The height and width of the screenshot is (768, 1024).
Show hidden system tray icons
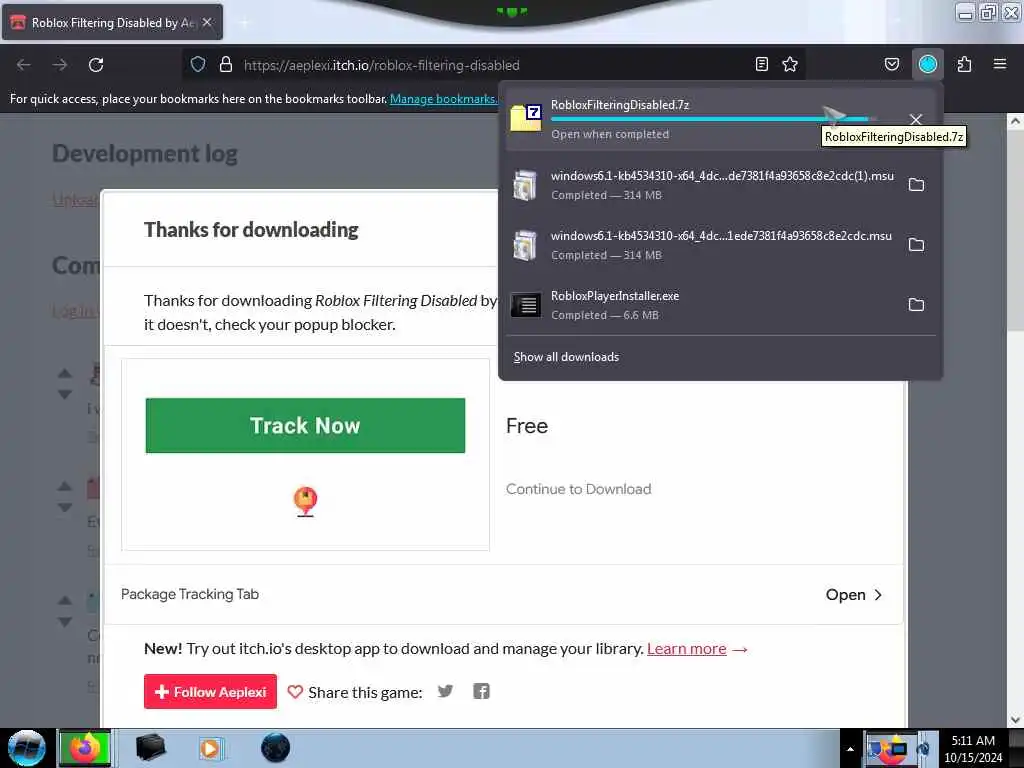tap(850, 749)
